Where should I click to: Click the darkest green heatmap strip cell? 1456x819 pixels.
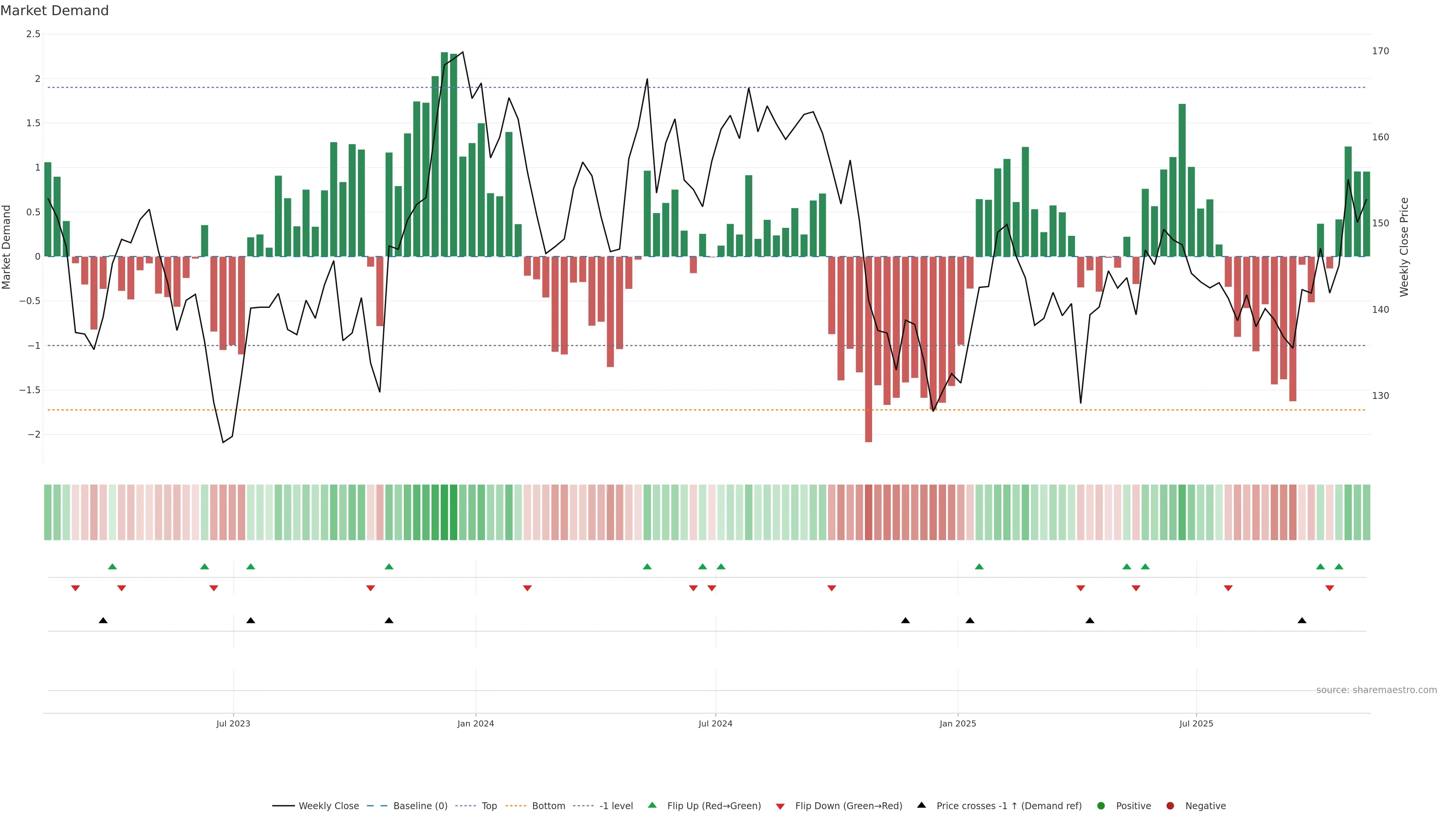[x=444, y=512]
